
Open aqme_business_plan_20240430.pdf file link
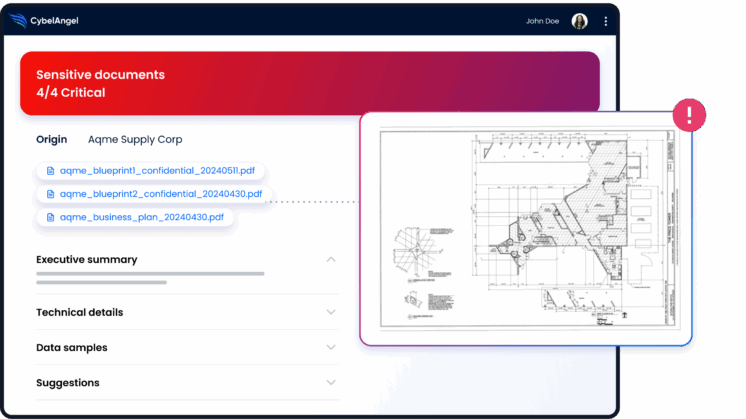(141, 217)
